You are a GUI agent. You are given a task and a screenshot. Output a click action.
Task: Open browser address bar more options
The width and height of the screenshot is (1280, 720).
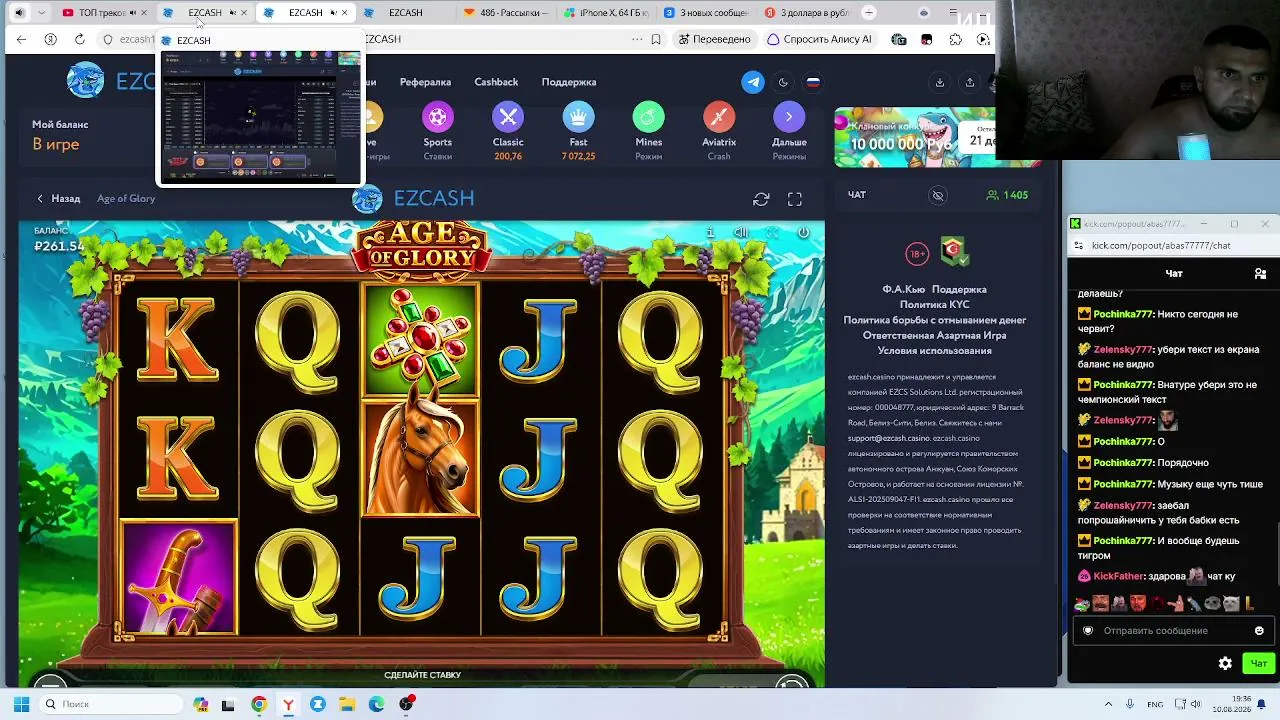coord(637,39)
